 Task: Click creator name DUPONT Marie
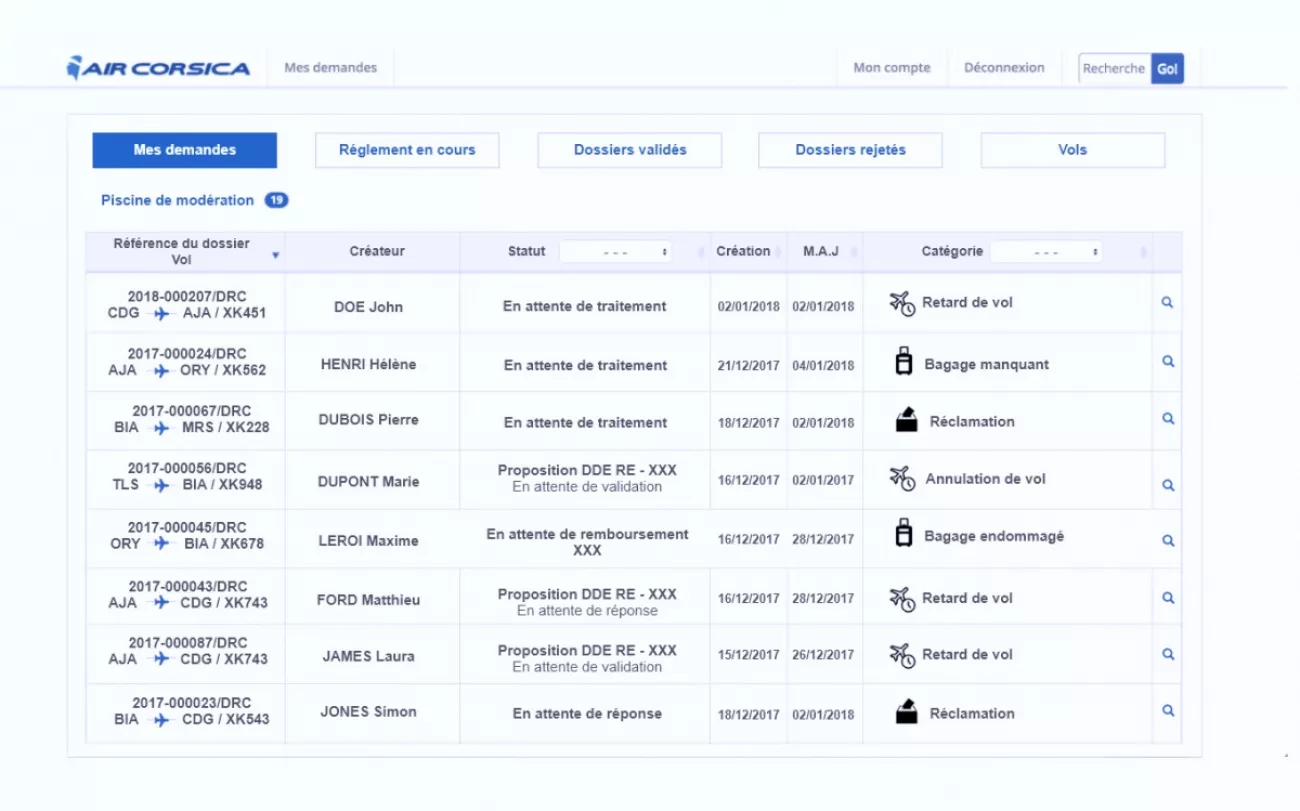pyautogui.click(x=368, y=481)
